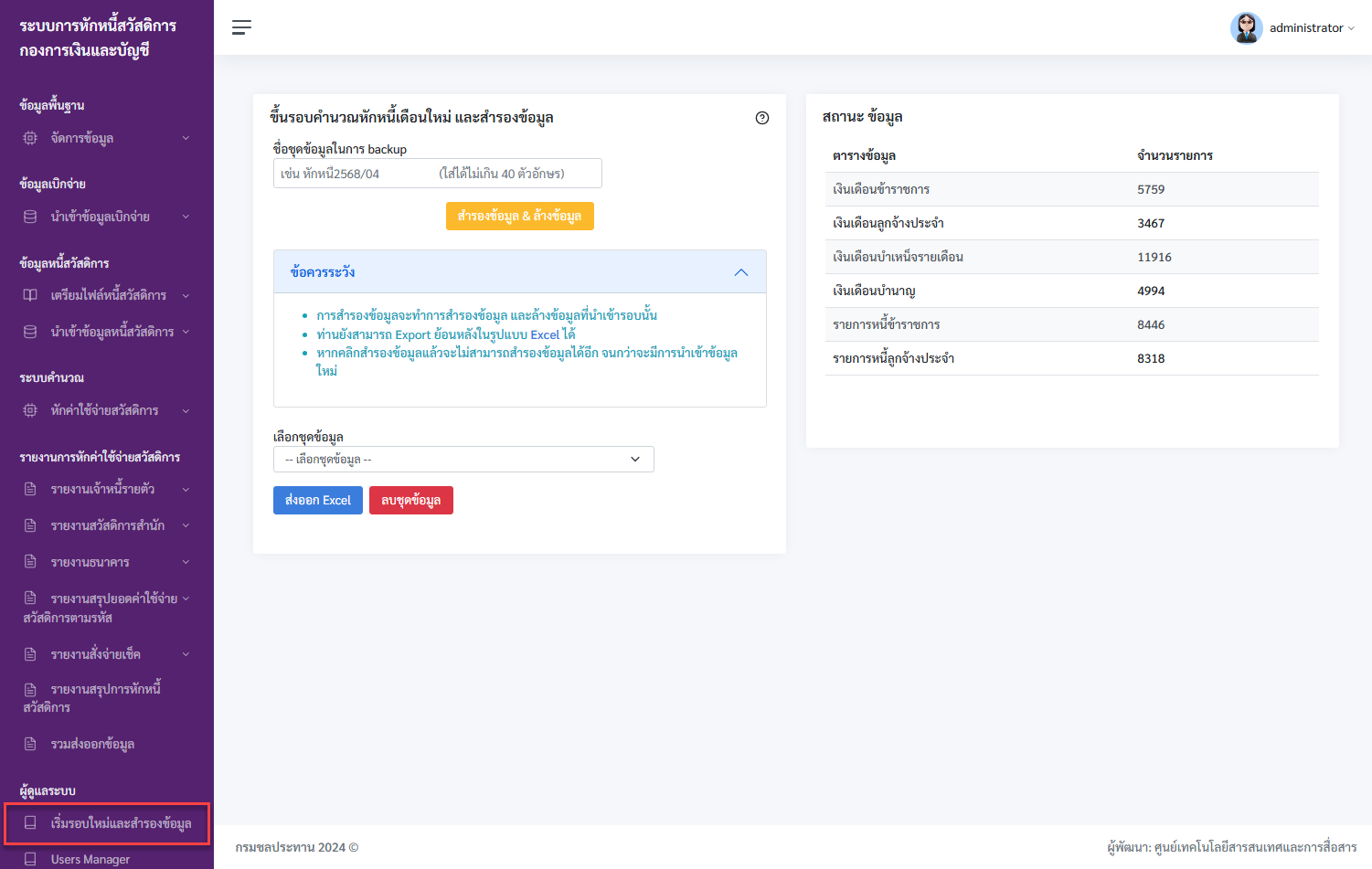
Task: Click the เงินเดือนบำนาญ table row label
Action: pyautogui.click(x=874, y=291)
